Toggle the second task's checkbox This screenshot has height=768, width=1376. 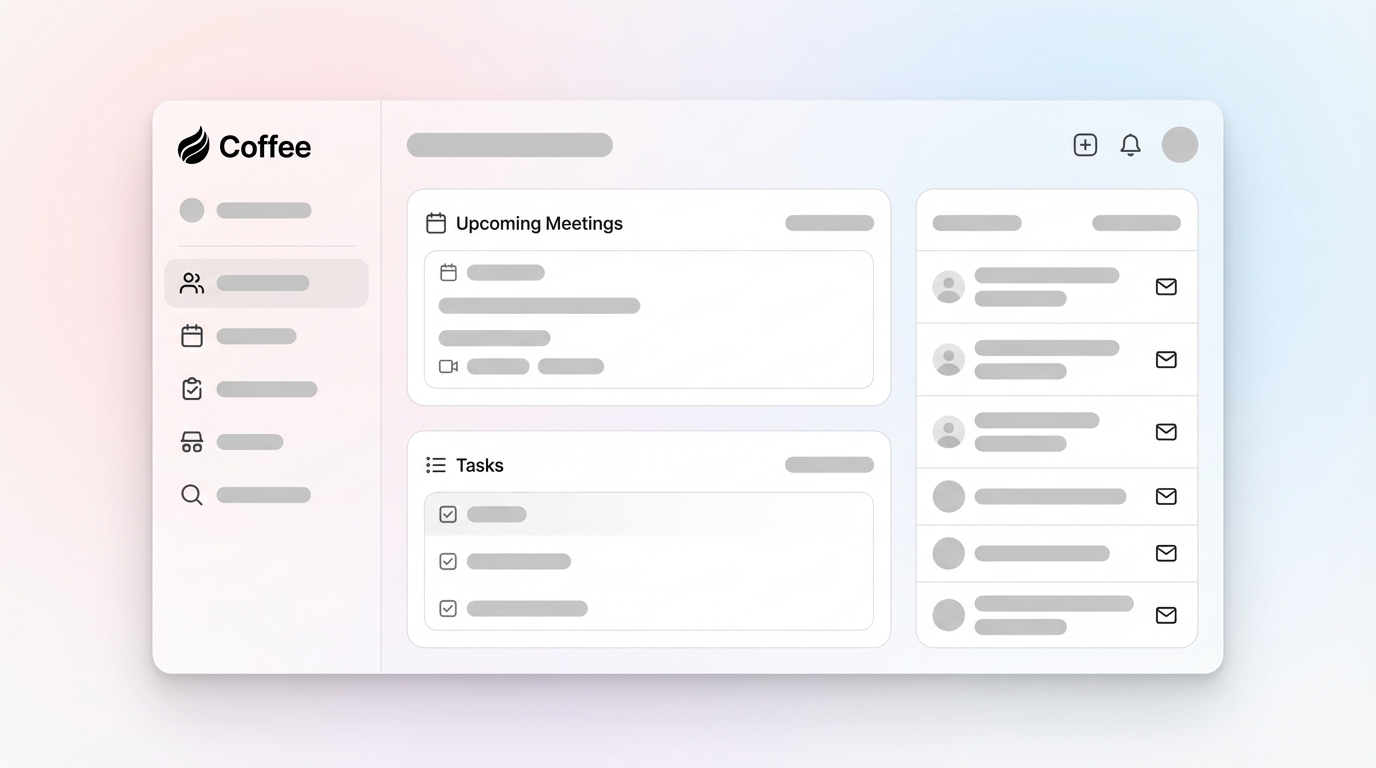tap(447, 561)
